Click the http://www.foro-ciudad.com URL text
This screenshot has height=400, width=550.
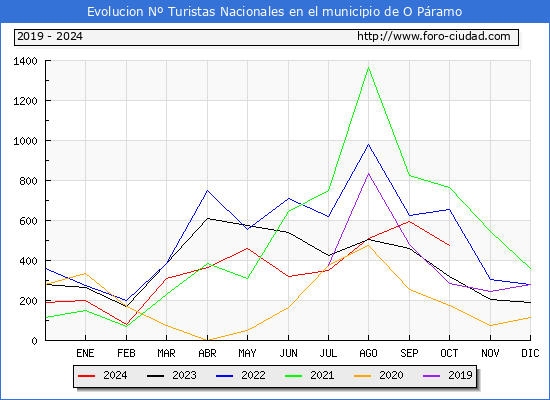(434, 36)
